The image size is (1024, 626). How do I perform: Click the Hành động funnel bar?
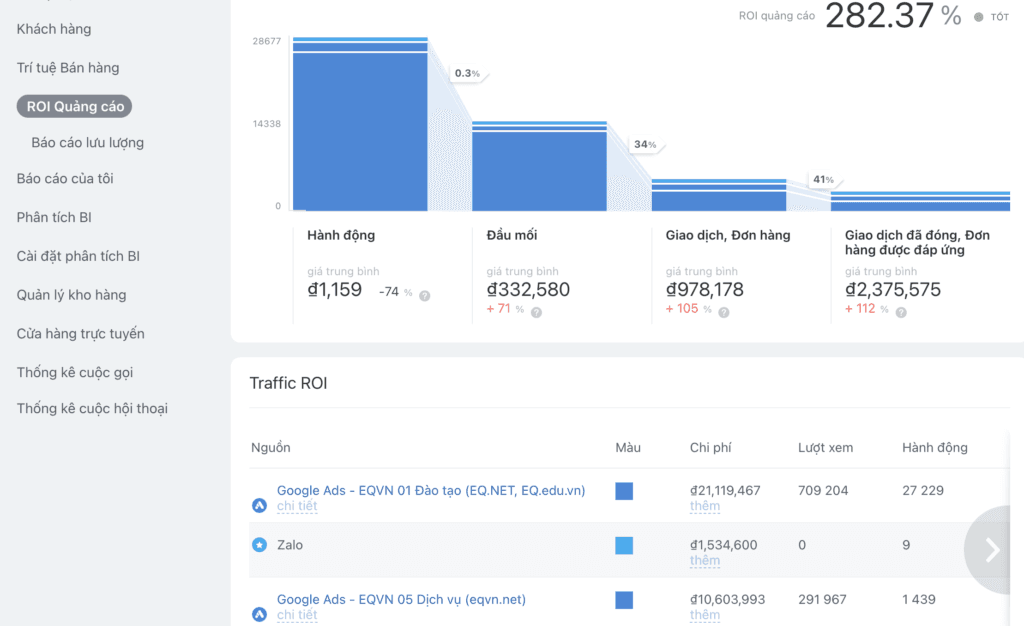coord(360,130)
